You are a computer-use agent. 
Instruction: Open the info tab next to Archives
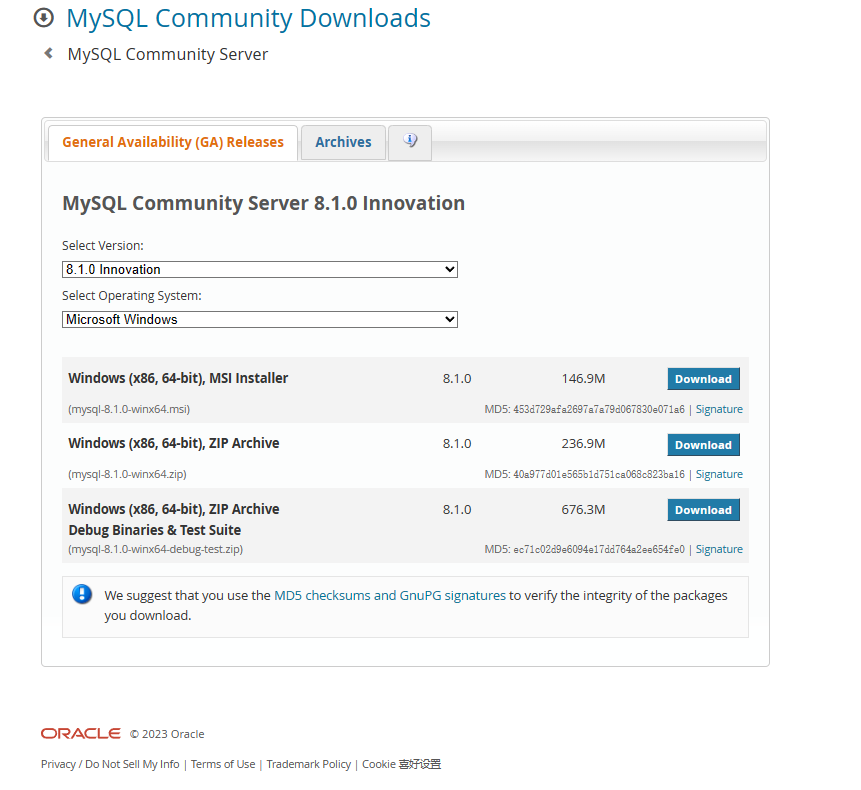pyautogui.click(x=409, y=142)
